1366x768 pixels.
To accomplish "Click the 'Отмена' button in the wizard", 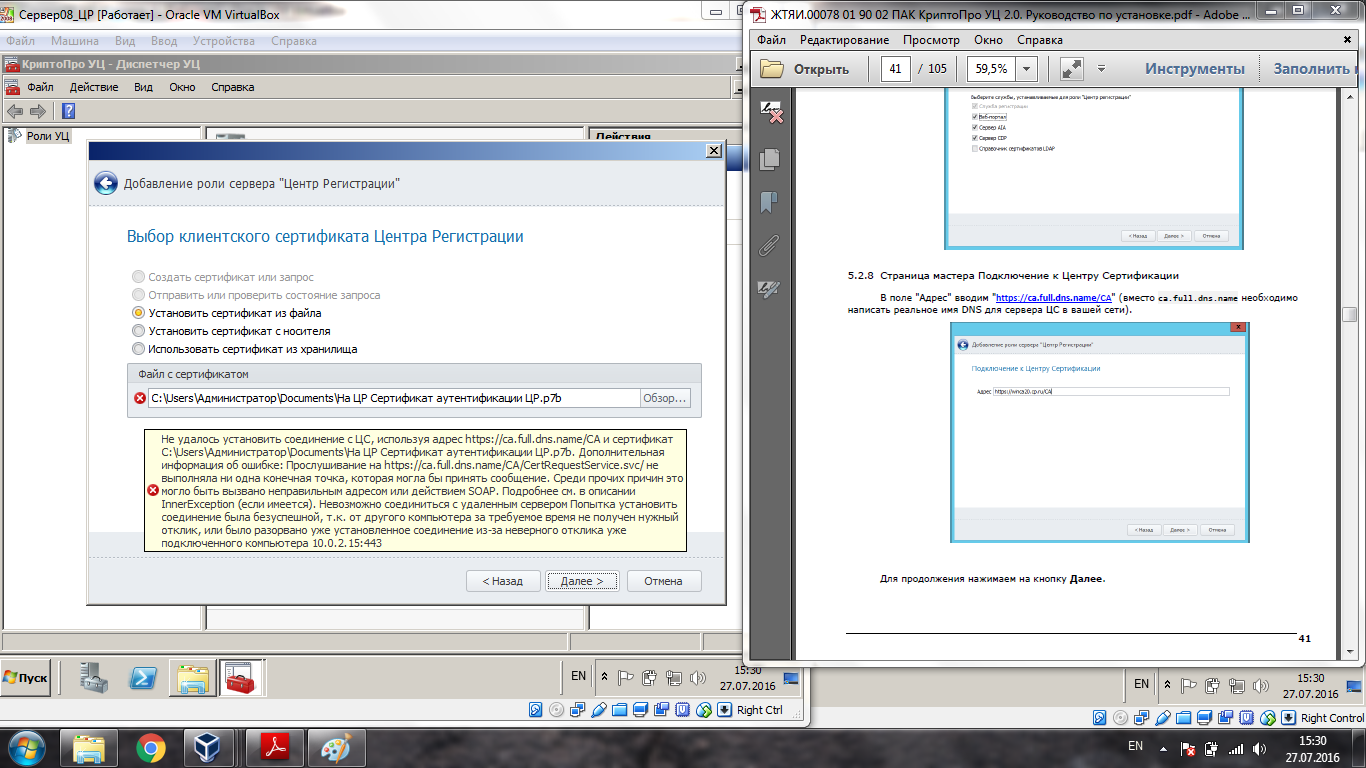I will pos(664,581).
